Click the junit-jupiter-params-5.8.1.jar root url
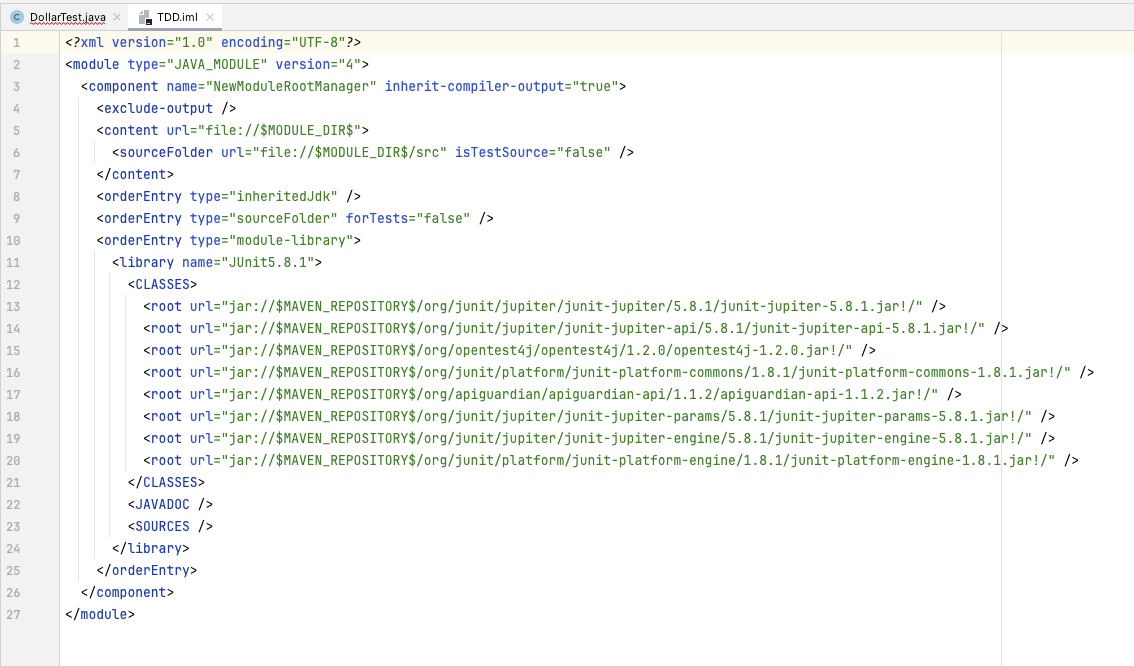Viewport: 1134px width, 666px height. point(627,417)
